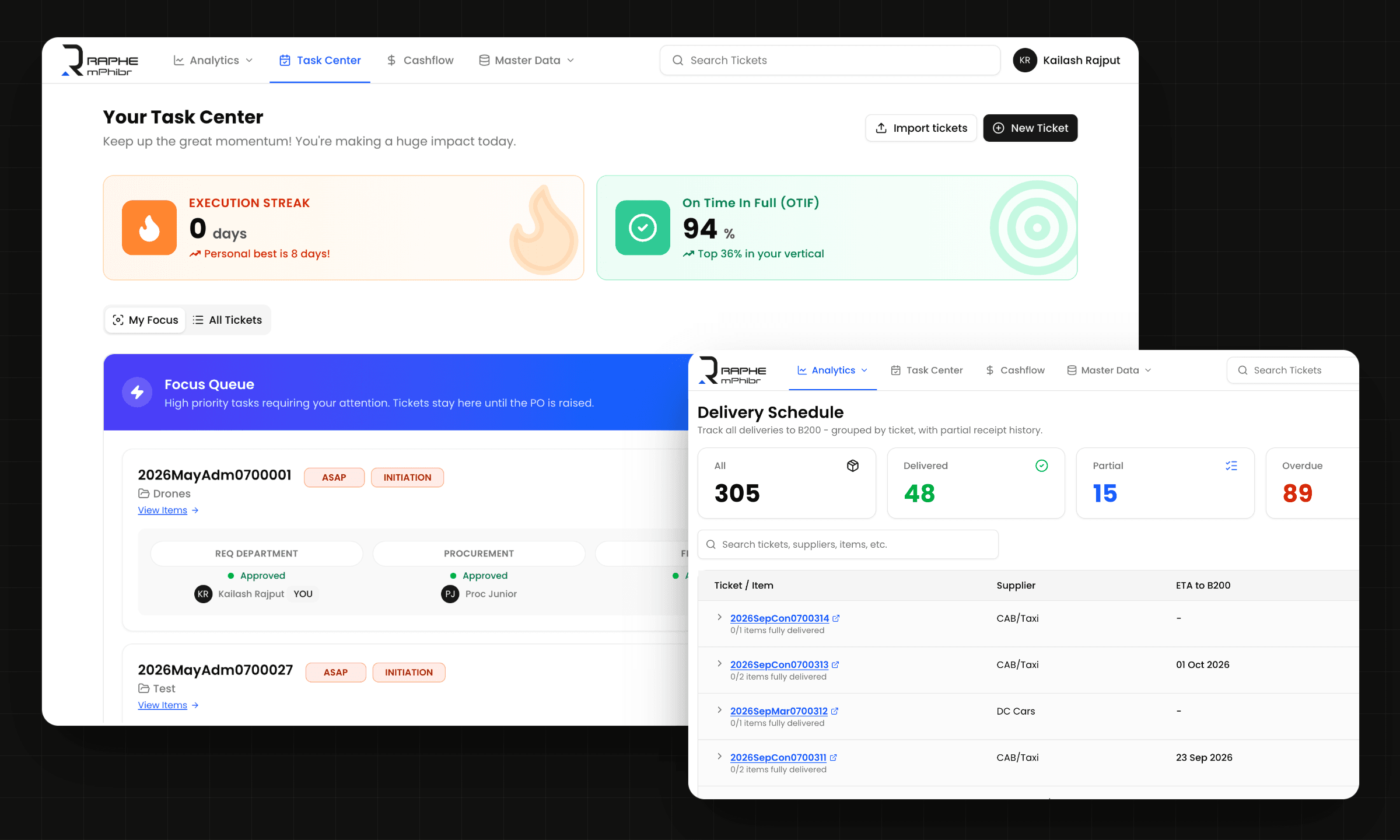Switch to the All Tickets view

click(x=228, y=320)
